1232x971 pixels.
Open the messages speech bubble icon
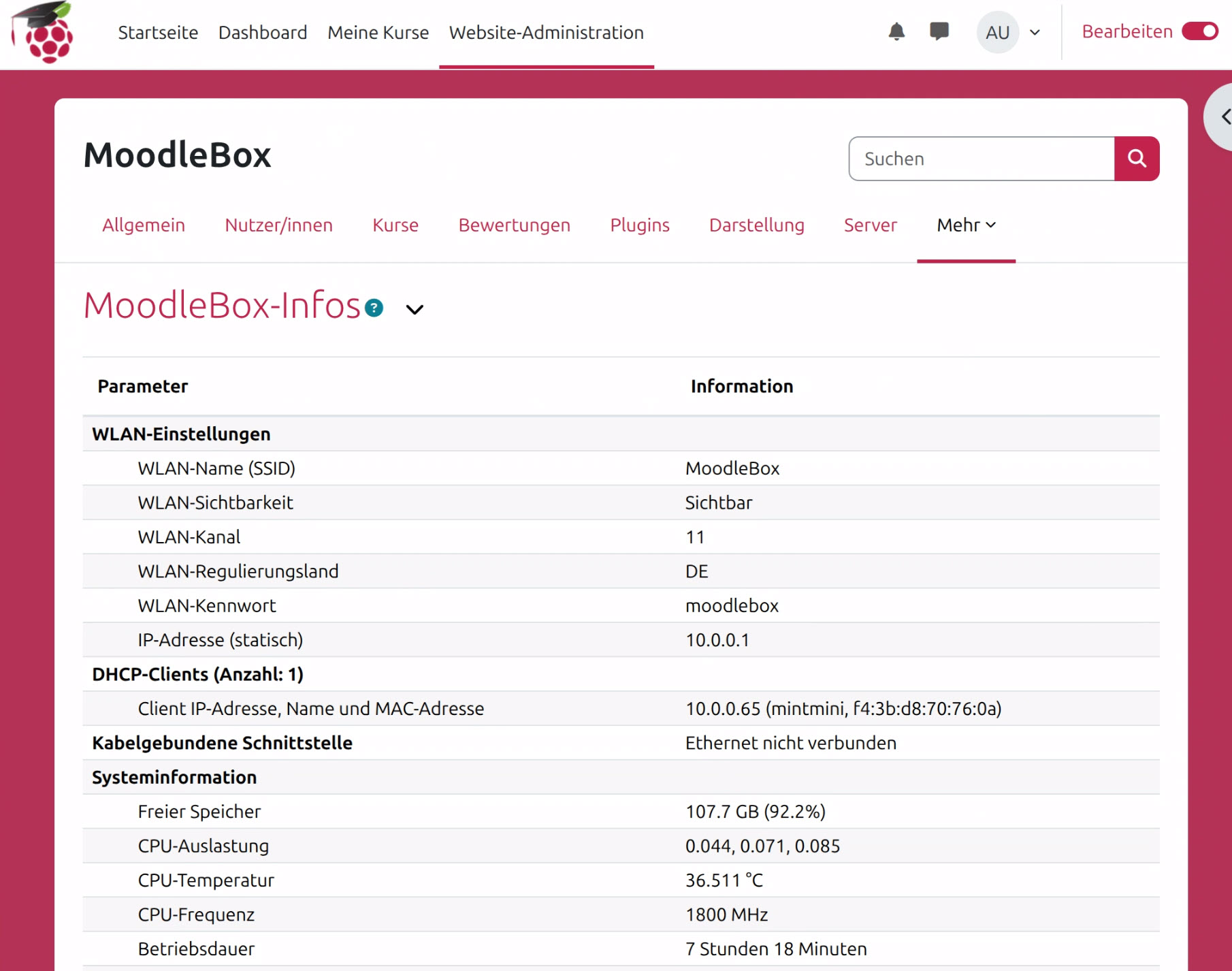pyautogui.click(x=939, y=31)
